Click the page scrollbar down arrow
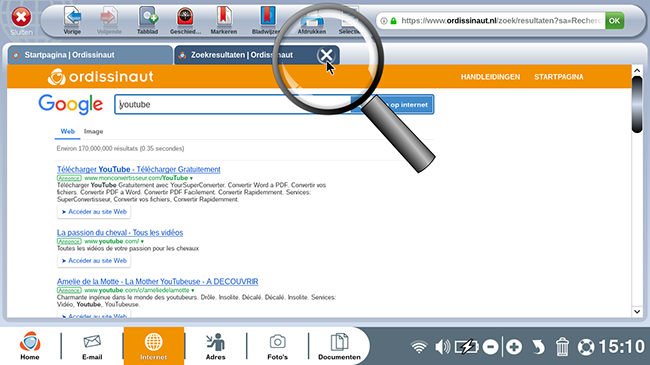This screenshot has height=365, width=650. [637, 311]
